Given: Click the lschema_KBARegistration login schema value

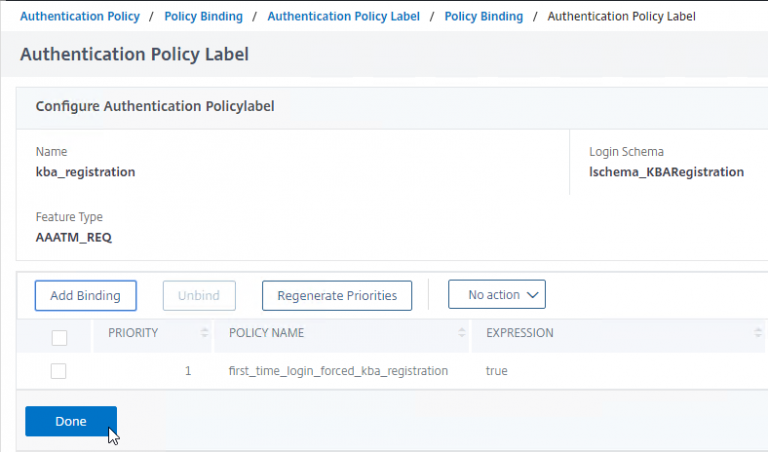Looking at the screenshot, I should point(666,172).
